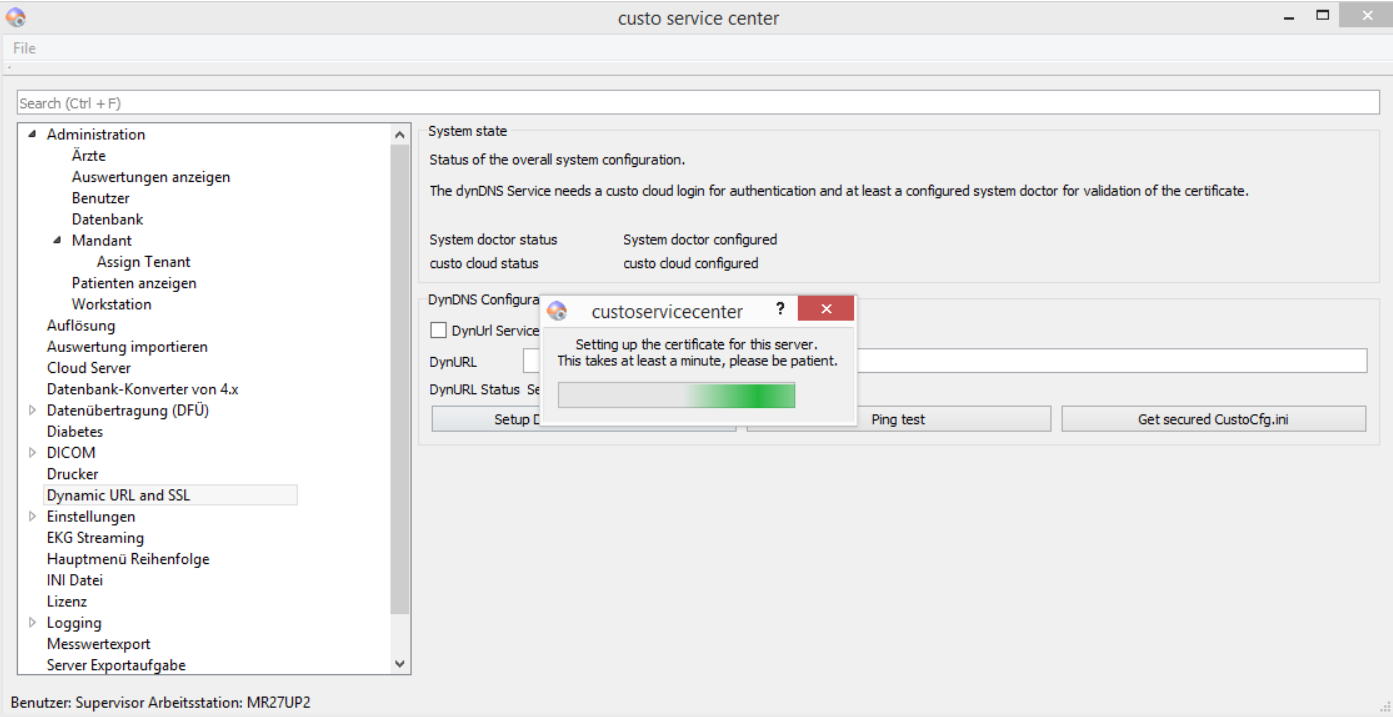Open the Auflösung entry
This screenshot has width=1393, height=717.
point(81,325)
